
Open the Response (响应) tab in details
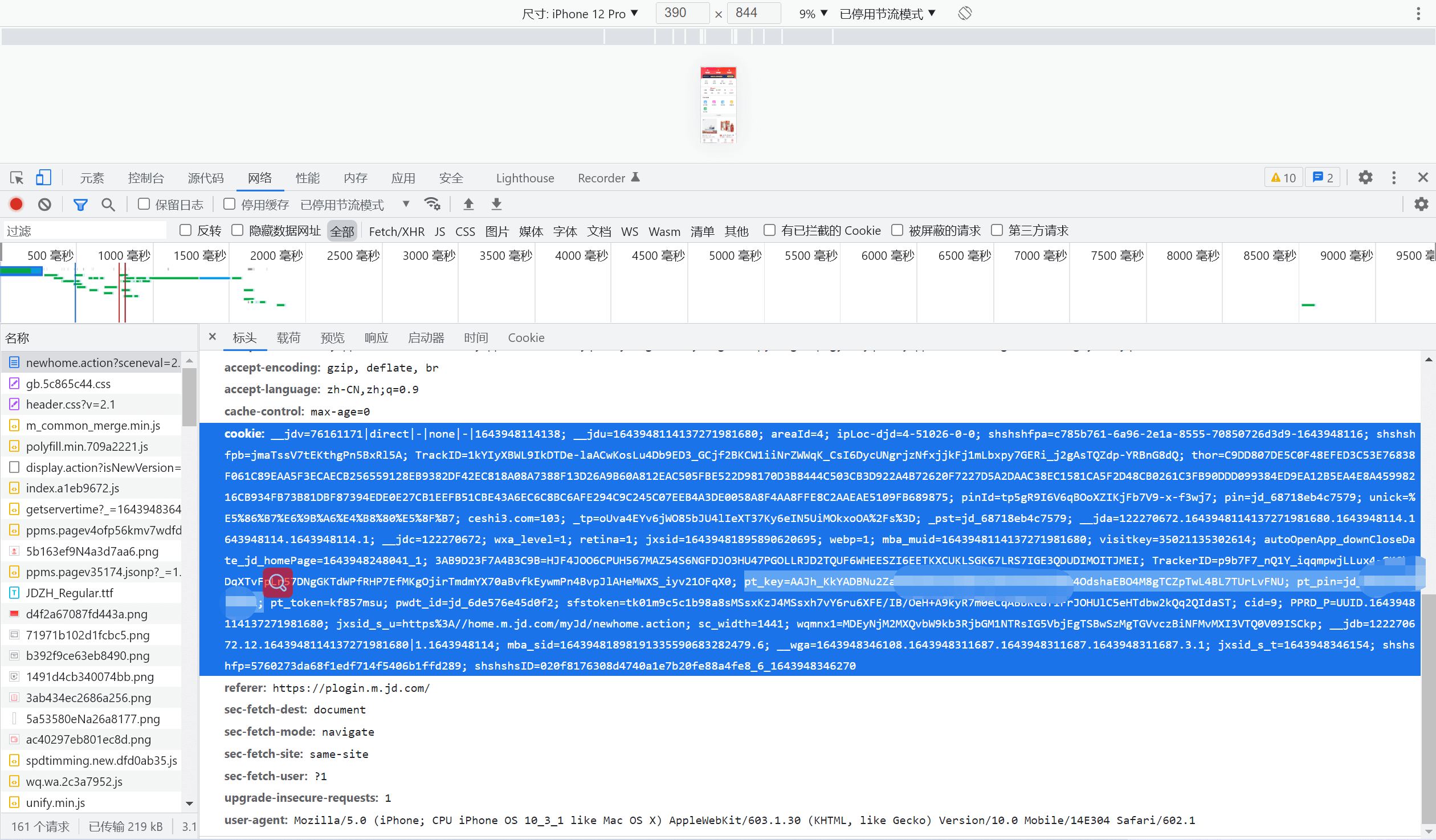click(x=376, y=337)
